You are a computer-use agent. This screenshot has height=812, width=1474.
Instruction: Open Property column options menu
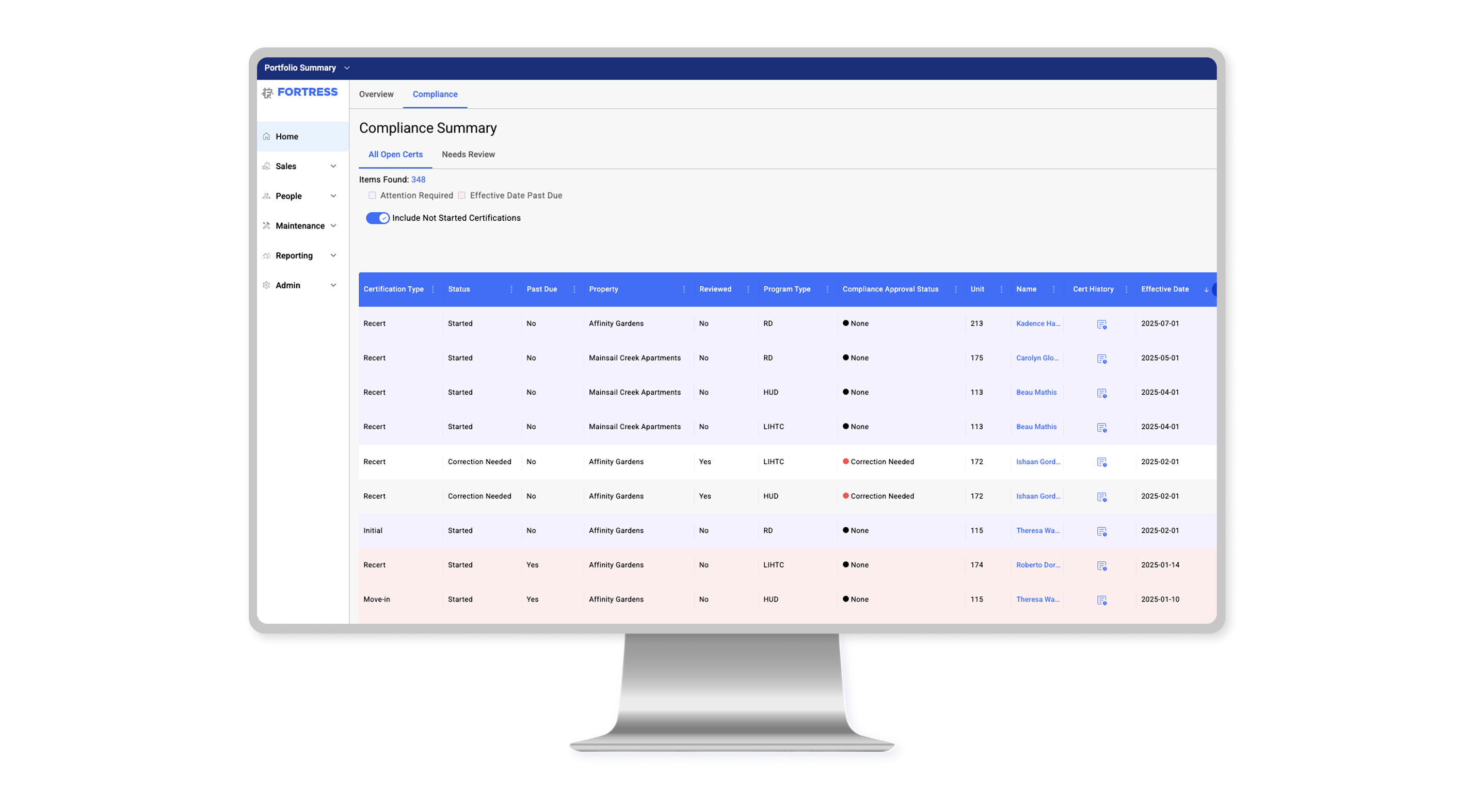684,289
